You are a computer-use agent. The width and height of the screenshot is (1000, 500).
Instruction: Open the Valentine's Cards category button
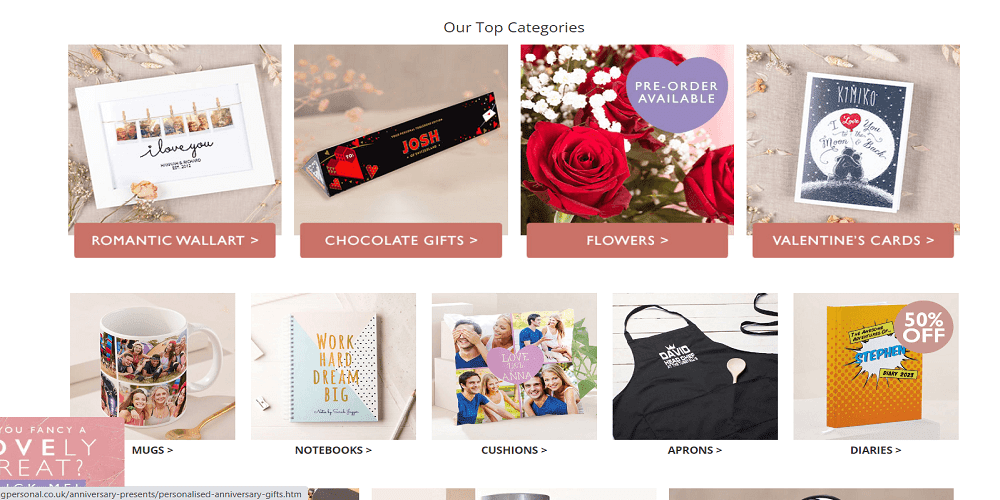853,240
